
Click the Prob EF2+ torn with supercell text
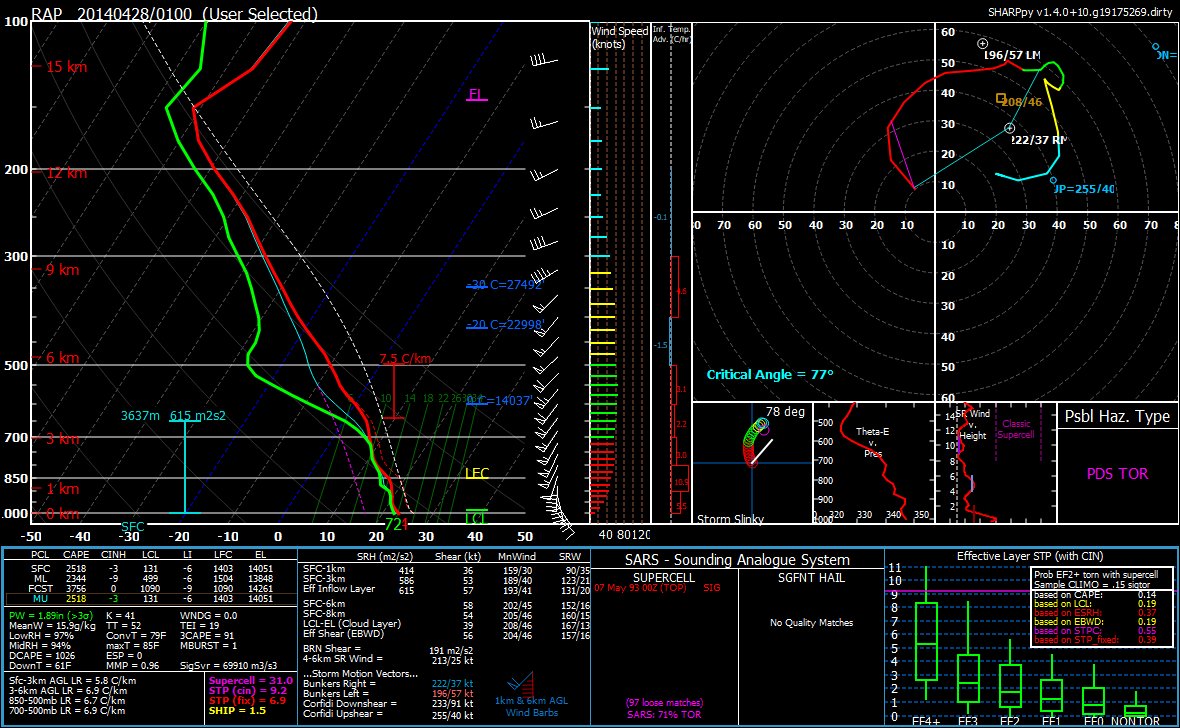[1096, 574]
